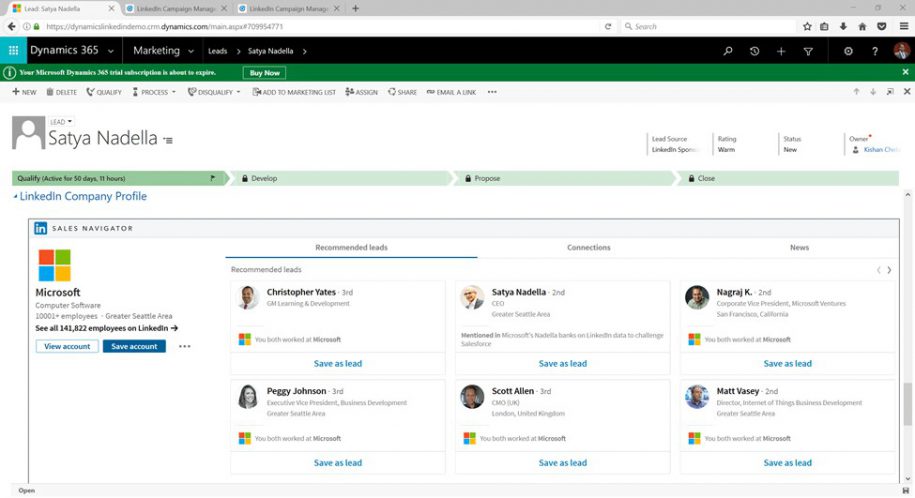Open recent items history icon
Viewport: 915px width, 498px height.
tap(754, 51)
